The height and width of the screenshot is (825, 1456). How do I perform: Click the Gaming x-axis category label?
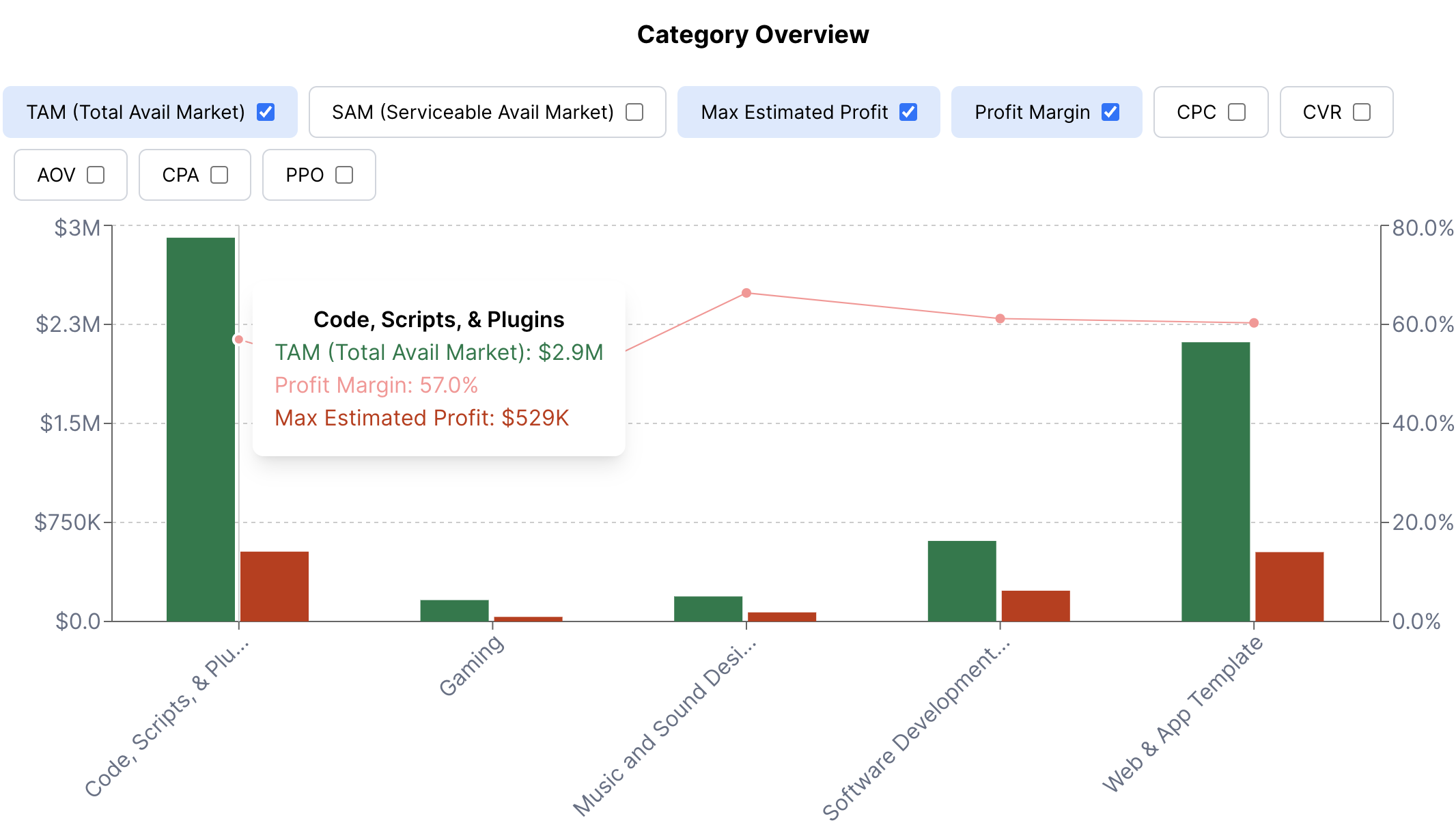tap(471, 666)
